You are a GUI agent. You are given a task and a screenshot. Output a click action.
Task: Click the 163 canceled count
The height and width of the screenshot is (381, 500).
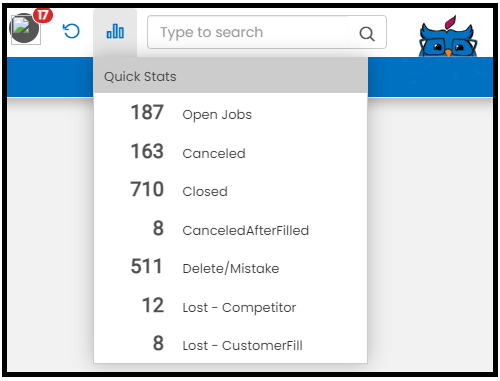147,151
